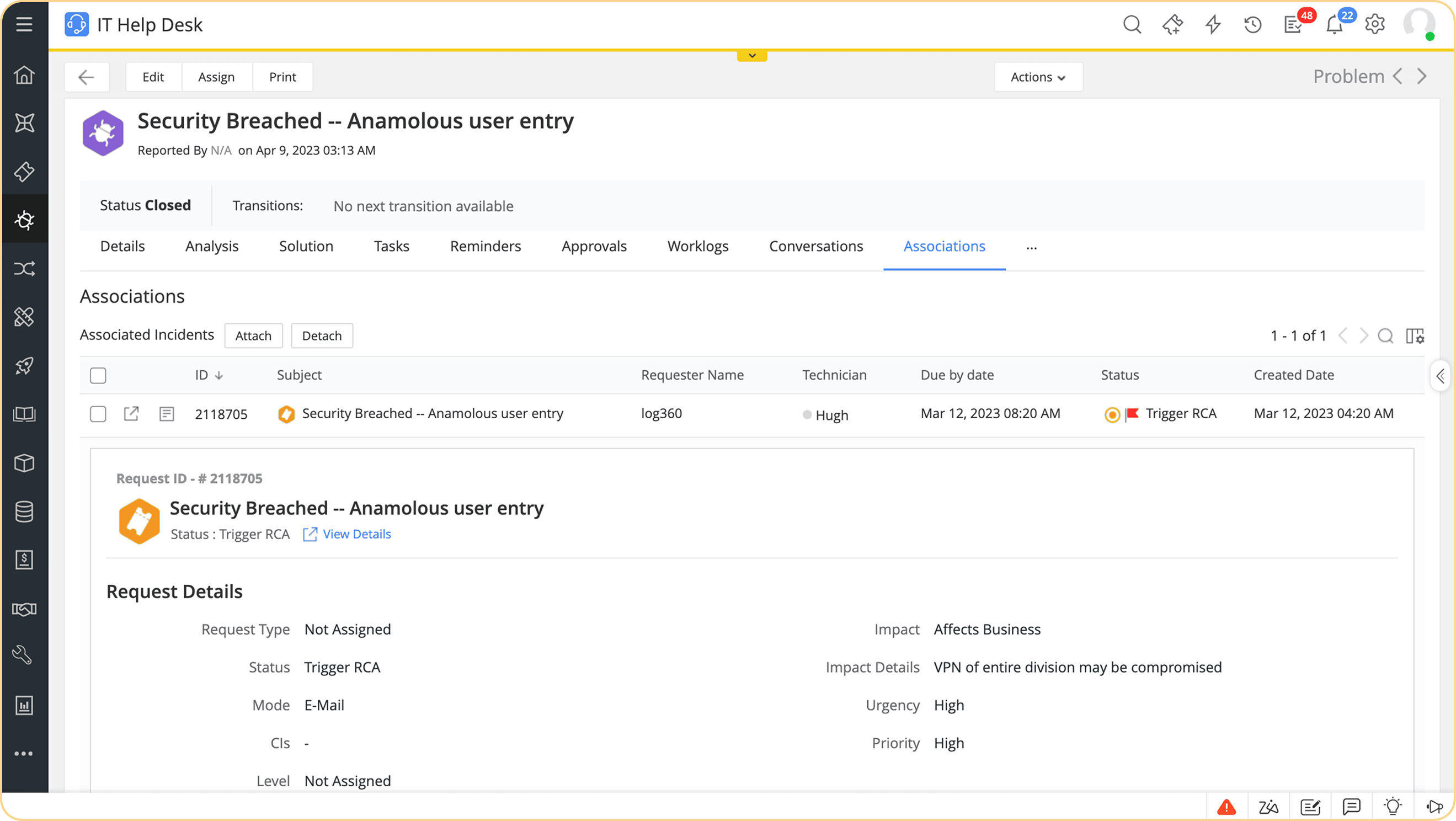Check the select-all checkbox in table header
The width and height of the screenshot is (1456, 821).
98,375
